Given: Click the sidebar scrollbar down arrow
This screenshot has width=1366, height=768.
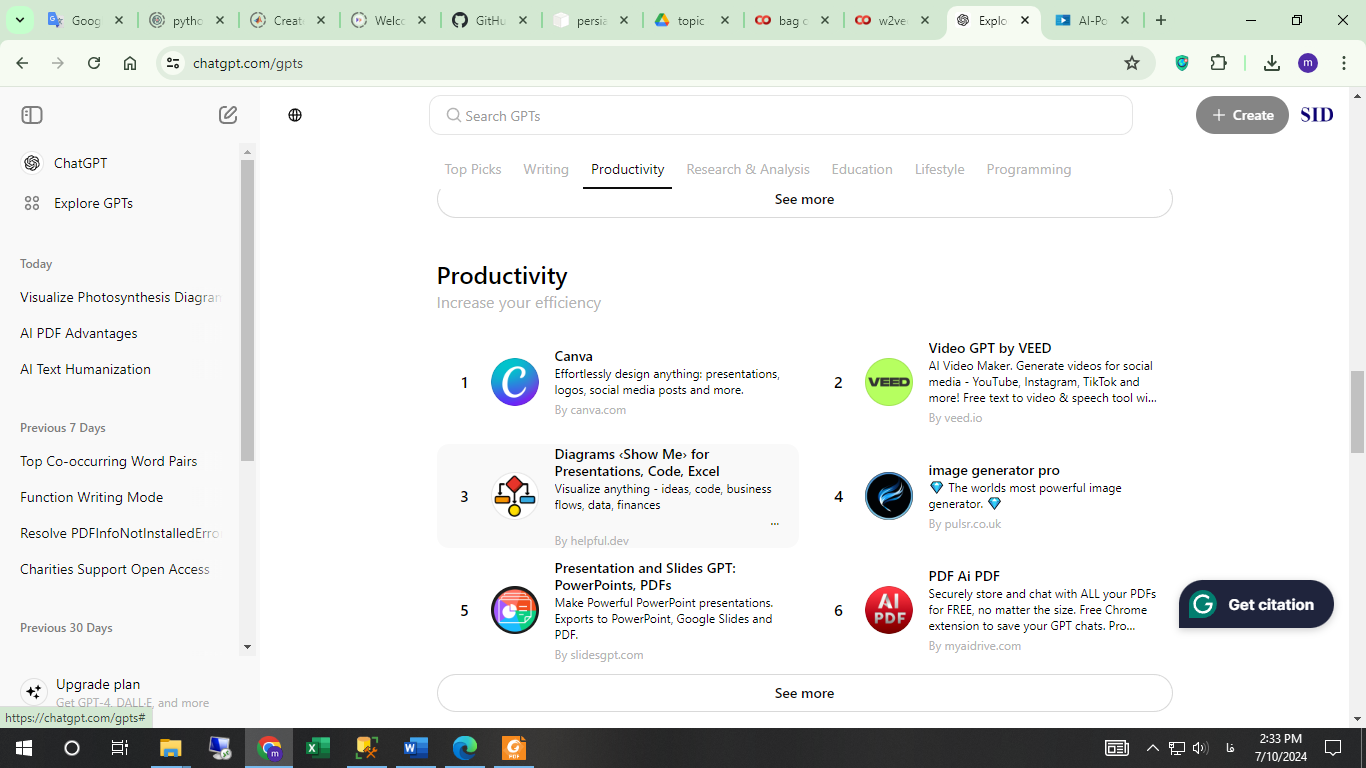Looking at the screenshot, I should tap(248, 646).
